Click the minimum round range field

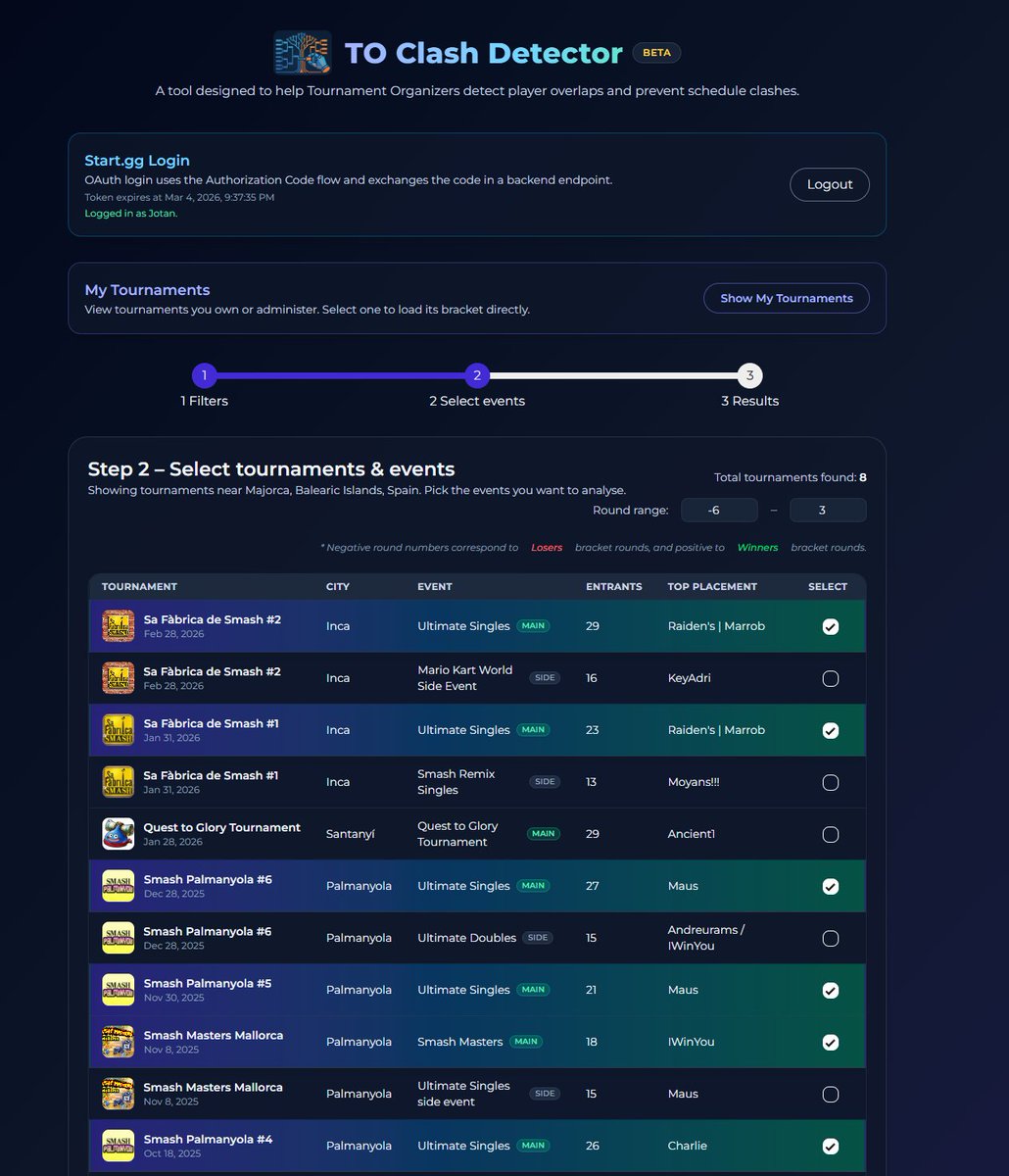click(x=719, y=510)
